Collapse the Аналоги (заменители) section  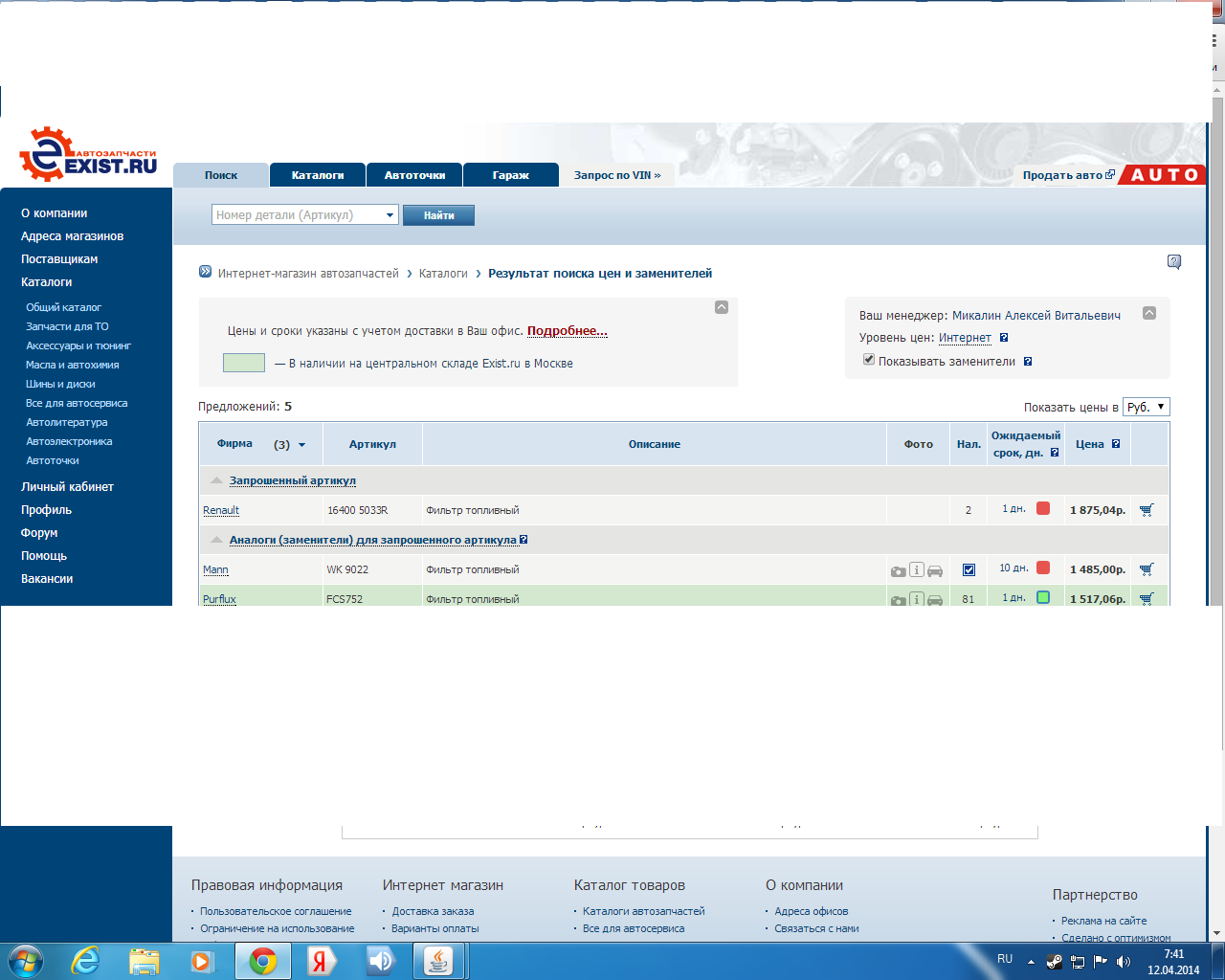(x=217, y=540)
